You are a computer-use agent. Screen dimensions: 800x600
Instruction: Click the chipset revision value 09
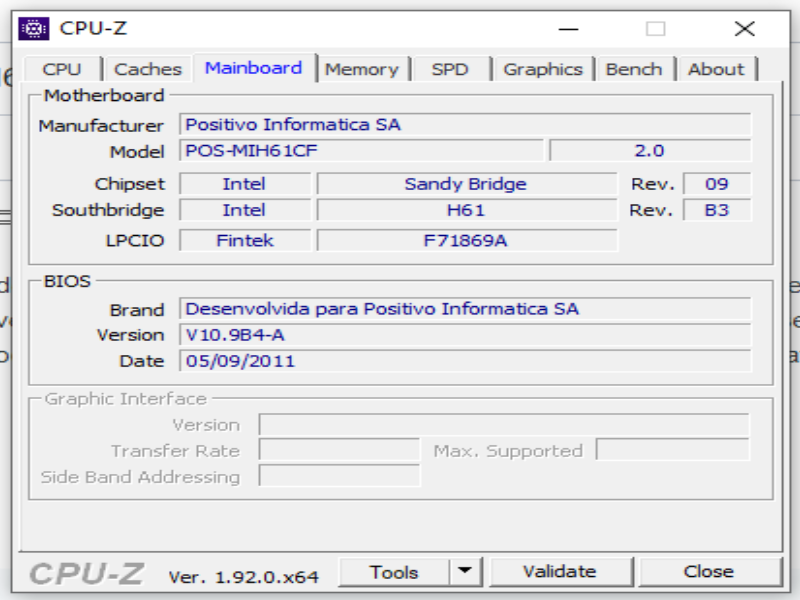pyautogui.click(x=717, y=184)
